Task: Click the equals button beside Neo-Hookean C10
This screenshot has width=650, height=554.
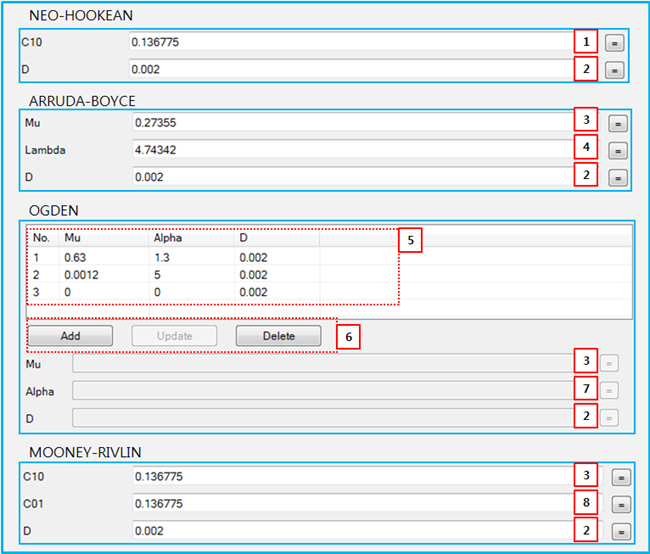Action: pyautogui.click(x=614, y=43)
